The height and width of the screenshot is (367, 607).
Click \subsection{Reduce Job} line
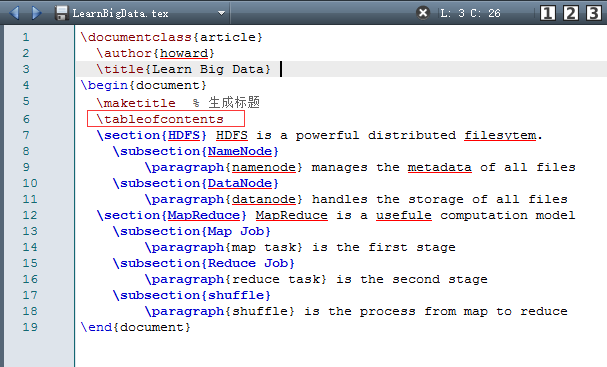coord(204,263)
